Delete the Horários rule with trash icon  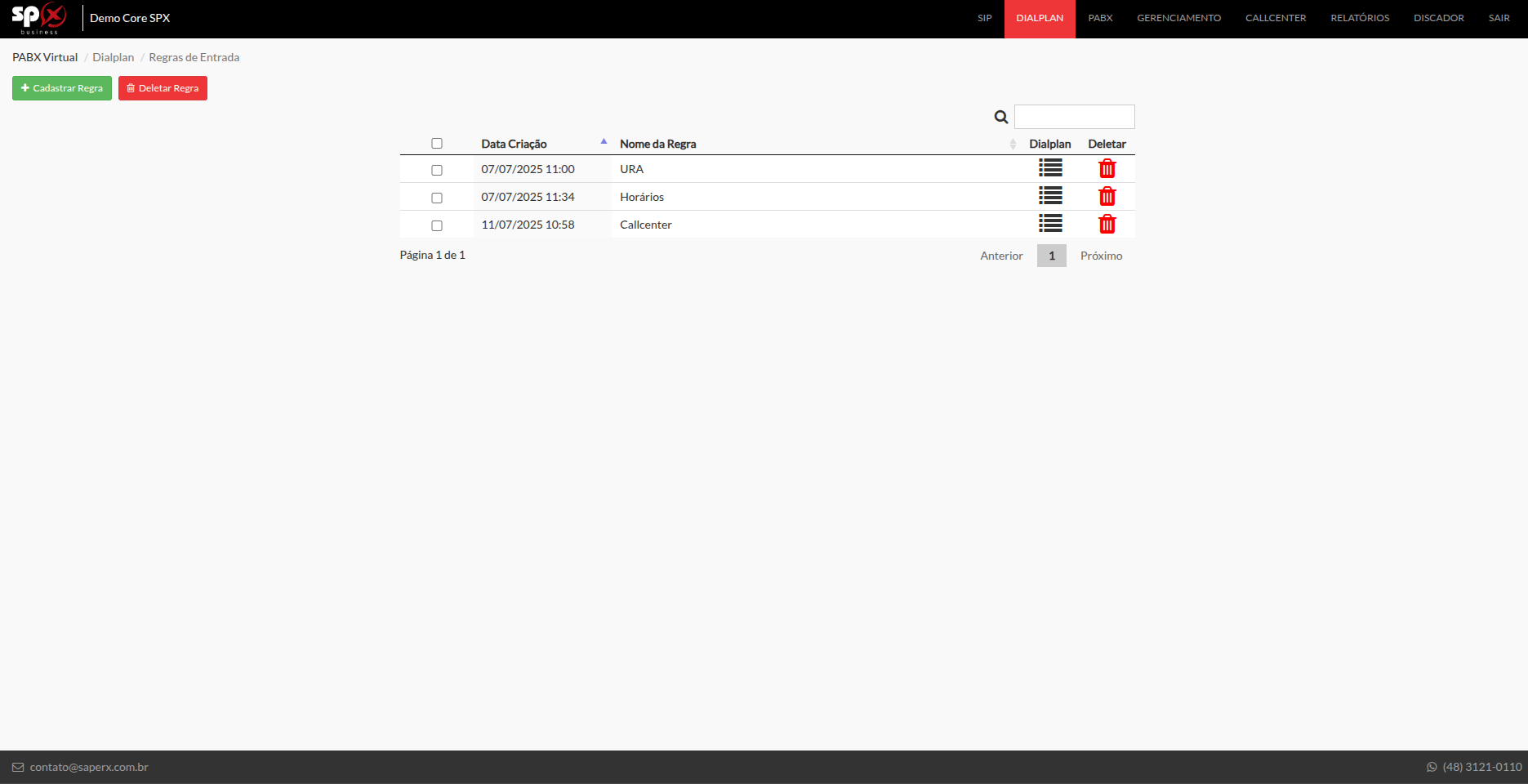[x=1107, y=197]
